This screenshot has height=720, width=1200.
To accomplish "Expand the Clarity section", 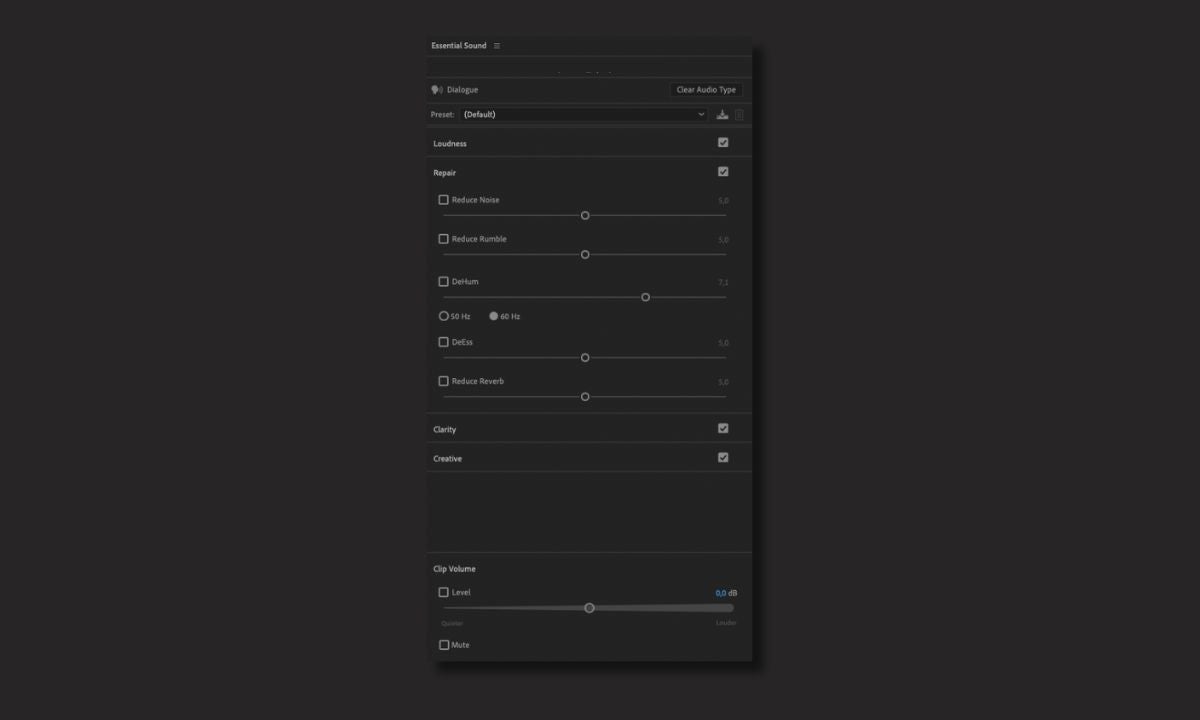I will click(x=445, y=430).
